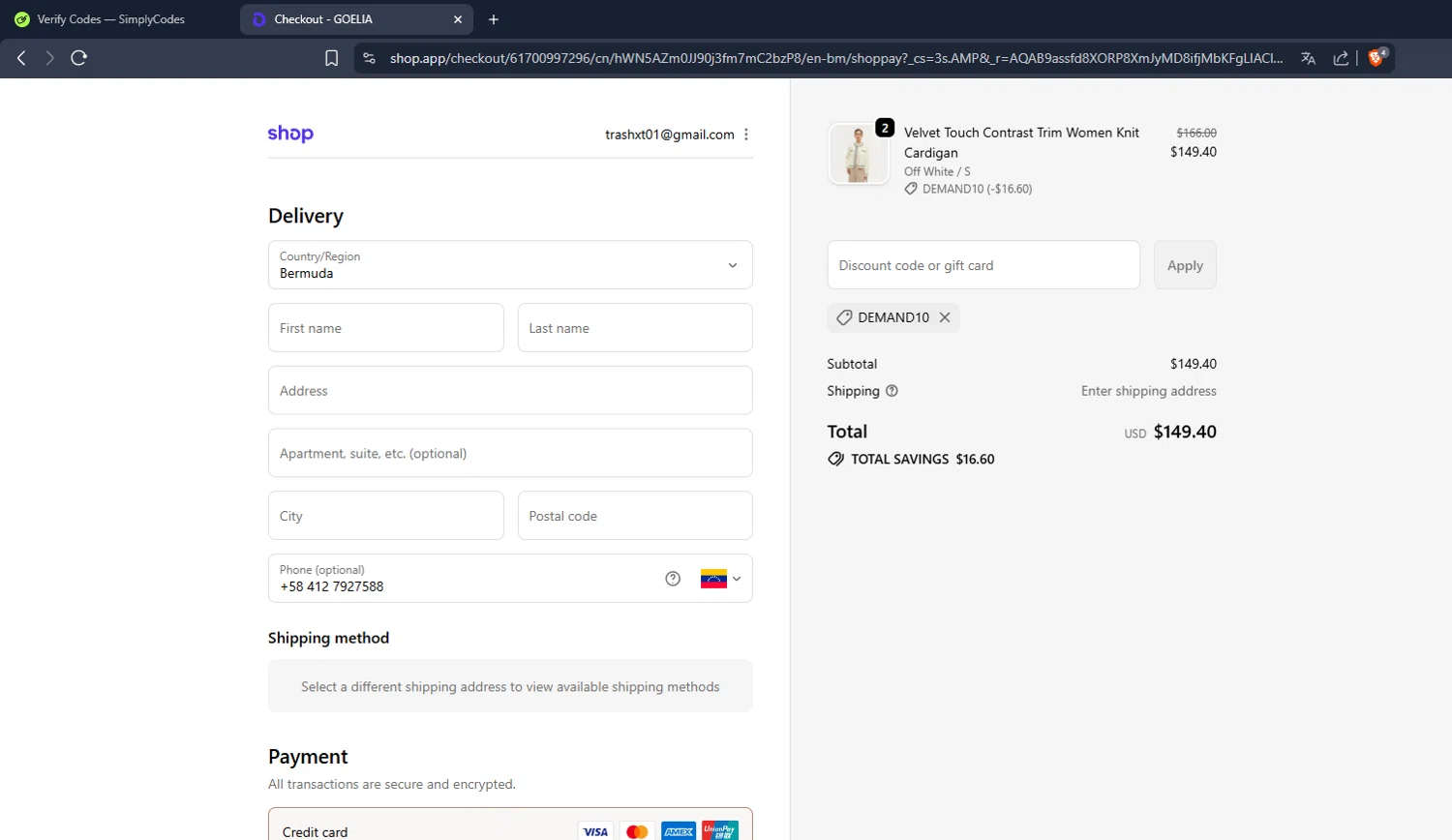Go back to the previous page
Viewport: 1452px width, 840px height.
pos(21,58)
